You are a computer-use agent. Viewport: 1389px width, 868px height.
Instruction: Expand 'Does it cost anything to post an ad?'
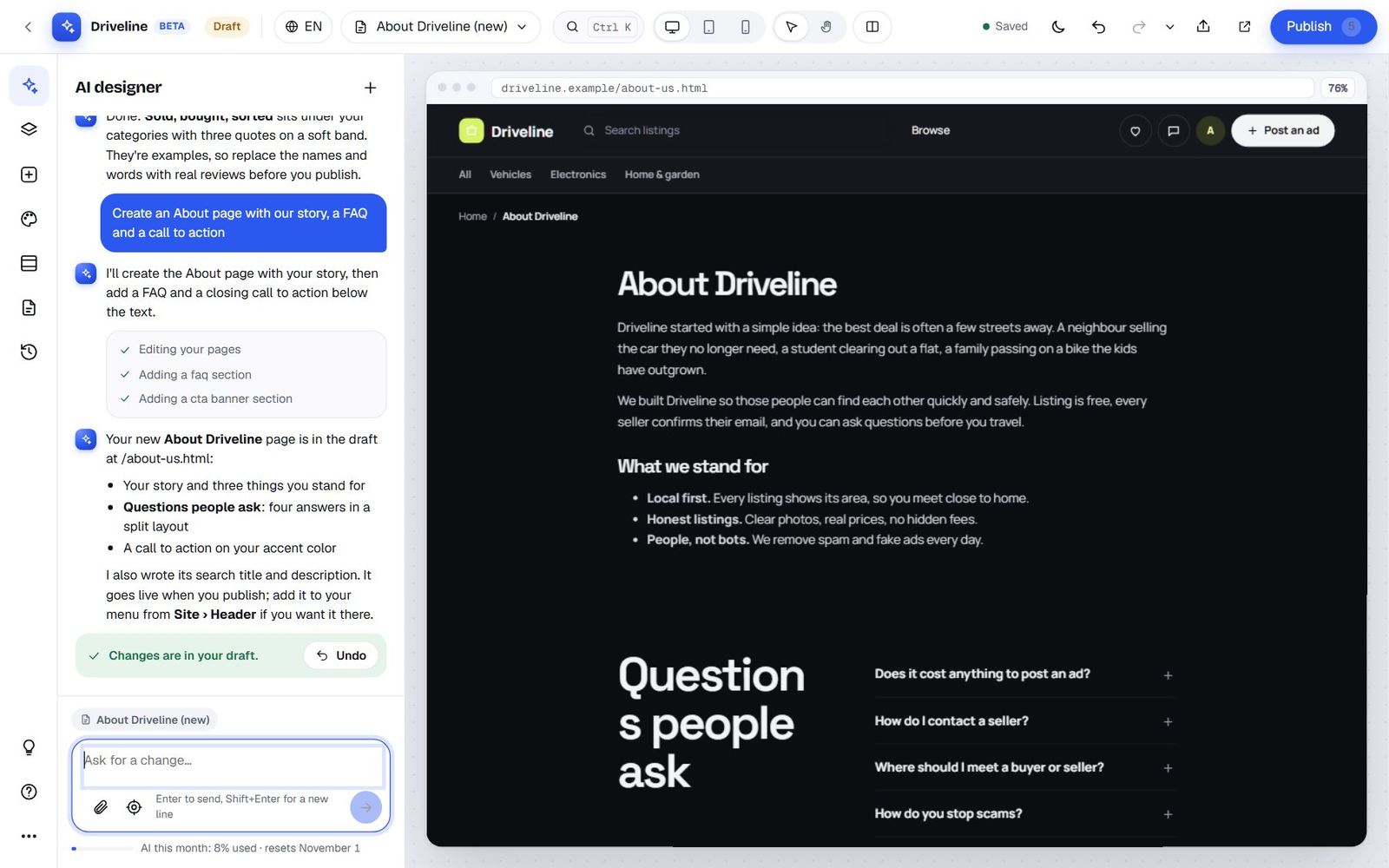[1024, 674]
